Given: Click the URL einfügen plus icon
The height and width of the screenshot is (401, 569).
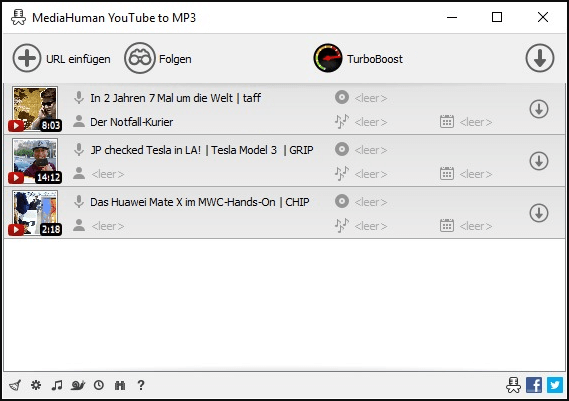Looking at the screenshot, I should point(26,58).
